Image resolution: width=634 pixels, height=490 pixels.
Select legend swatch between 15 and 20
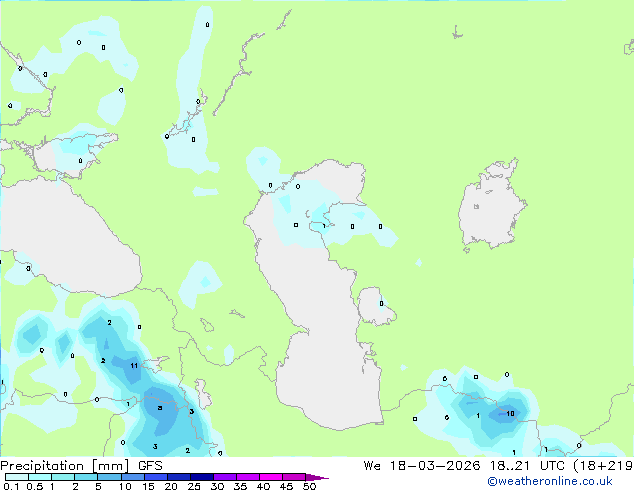(x=155, y=477)
